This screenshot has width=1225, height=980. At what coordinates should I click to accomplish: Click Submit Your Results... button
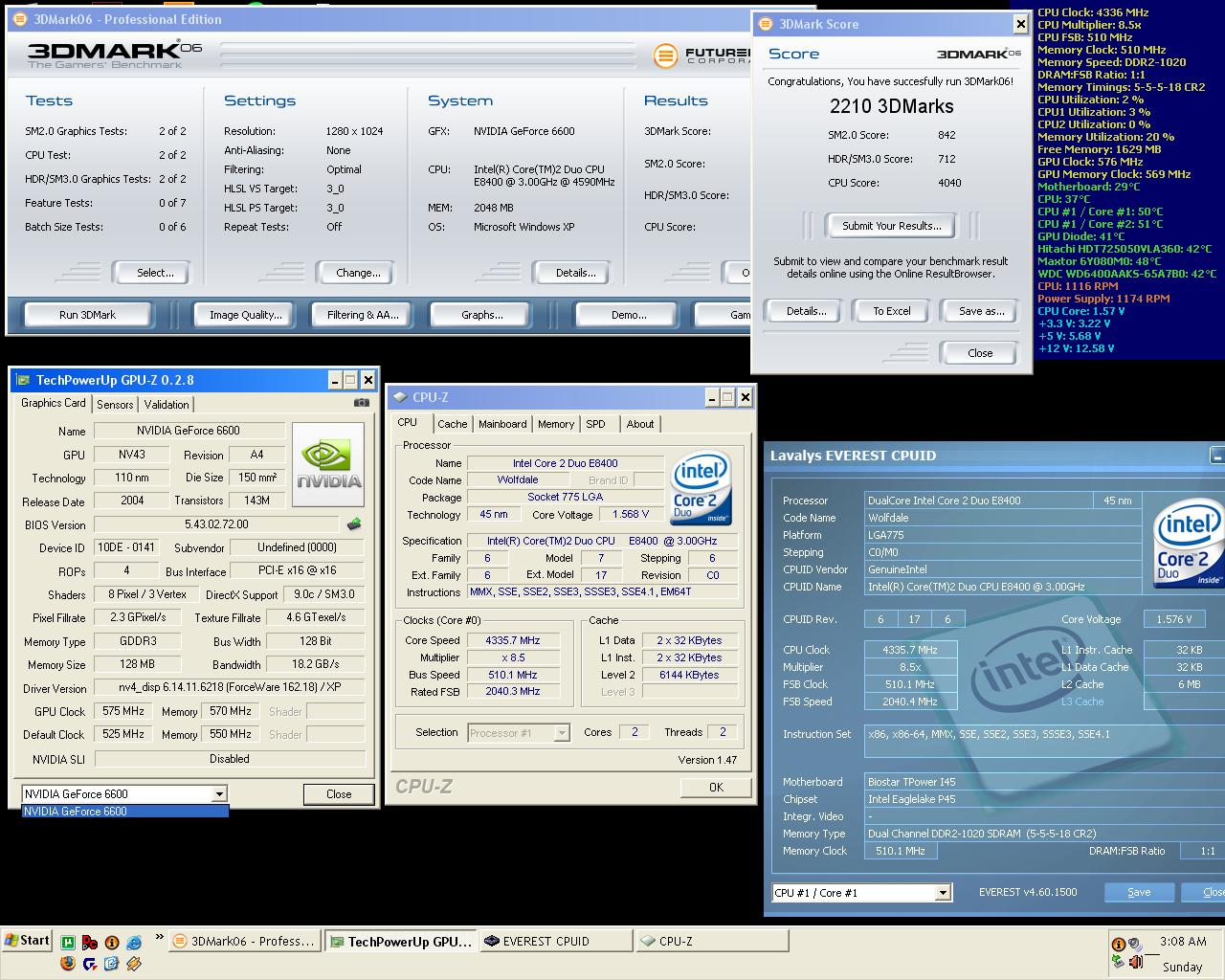pyautogui.click(x=892, y=226)
